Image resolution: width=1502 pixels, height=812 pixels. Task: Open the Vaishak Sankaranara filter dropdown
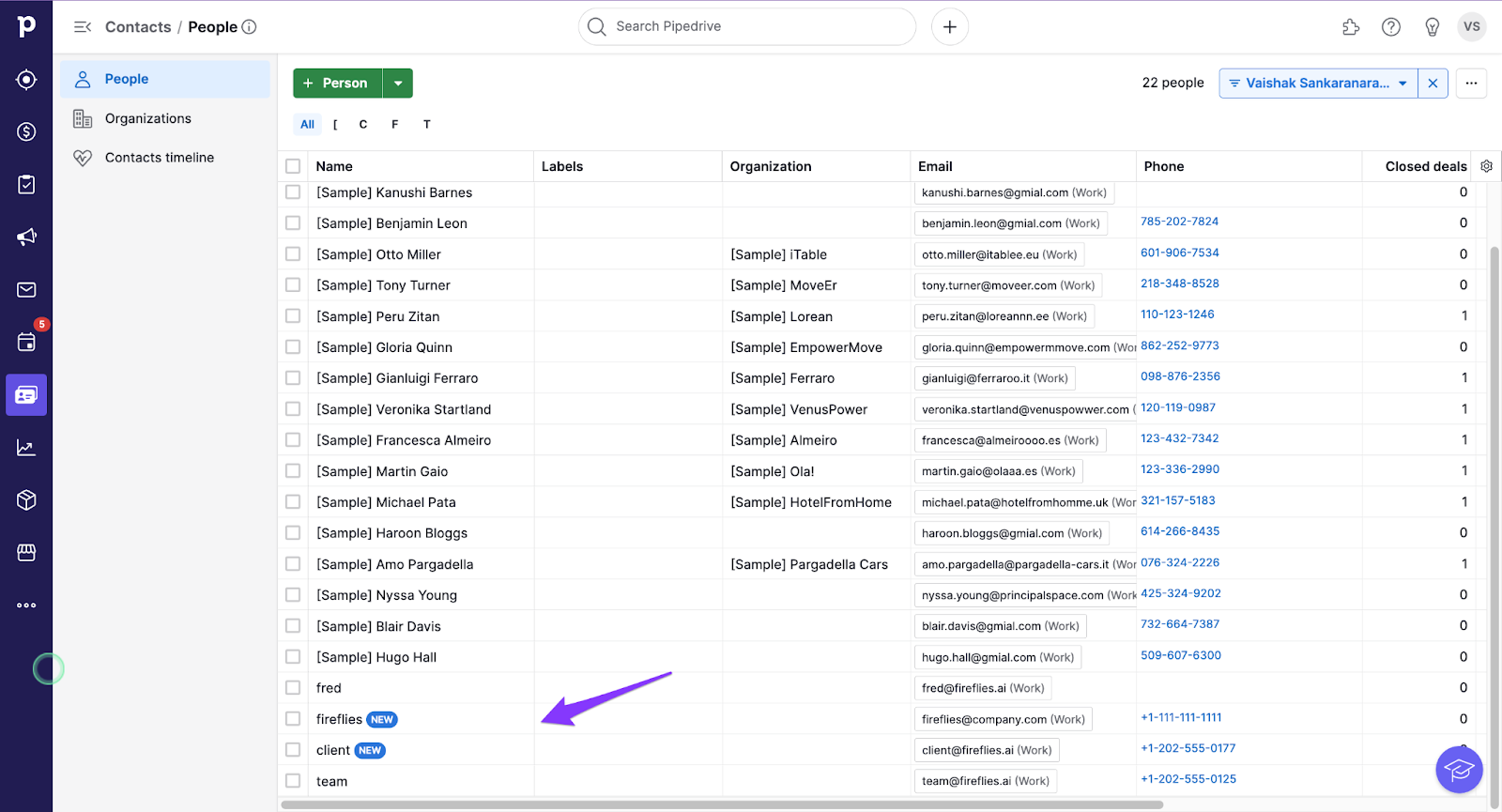coord(1318,83)
